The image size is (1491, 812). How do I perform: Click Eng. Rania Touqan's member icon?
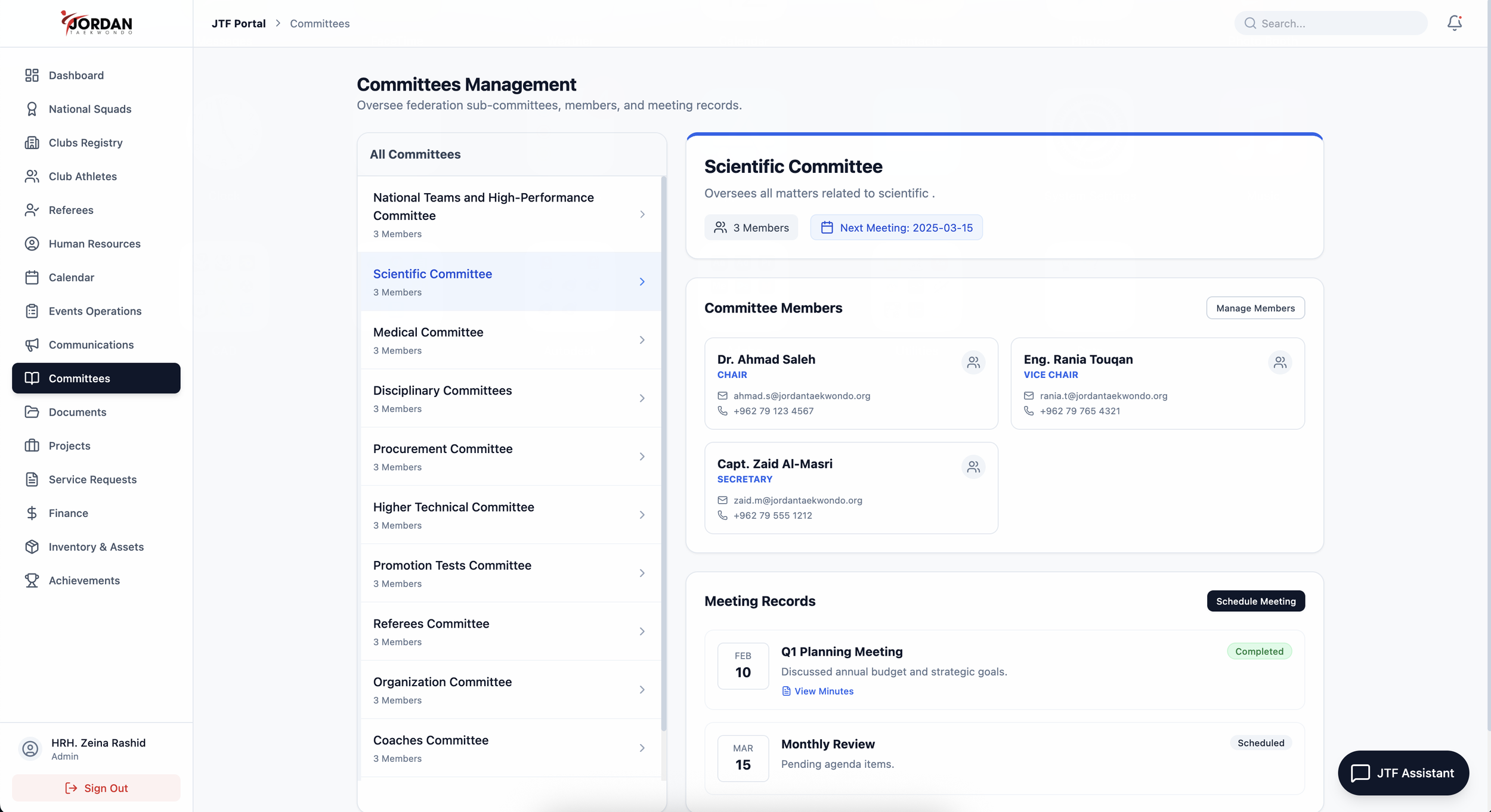(x=1279, y=362)
